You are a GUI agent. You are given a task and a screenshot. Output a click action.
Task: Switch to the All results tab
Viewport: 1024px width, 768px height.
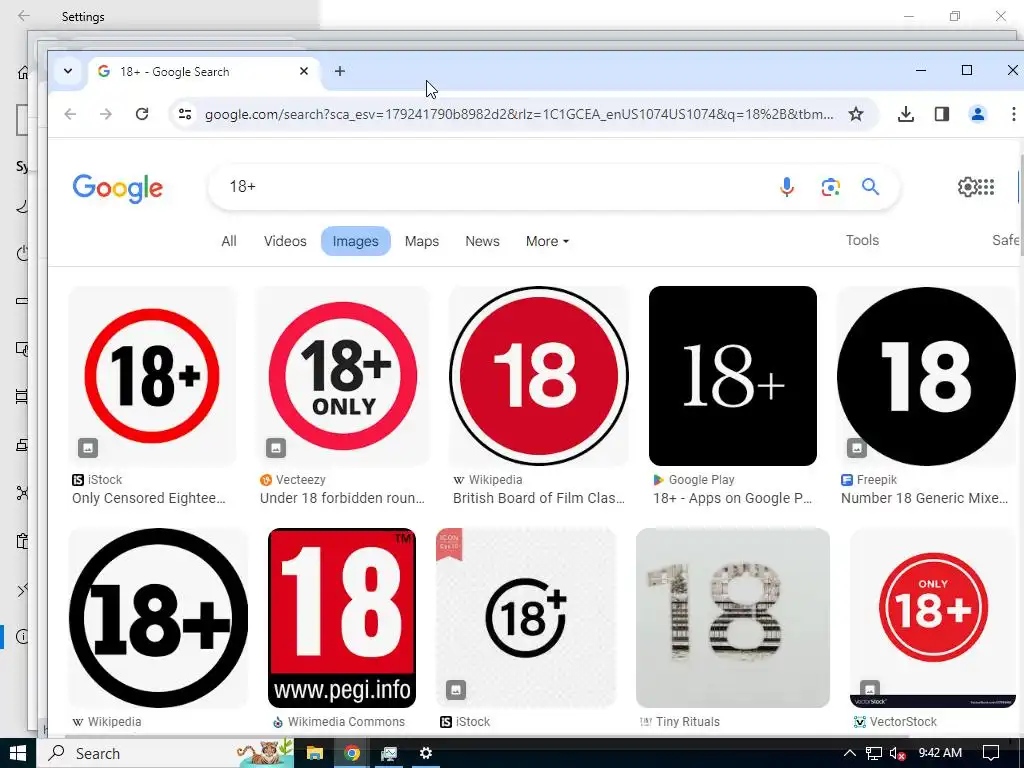[229, 241]
